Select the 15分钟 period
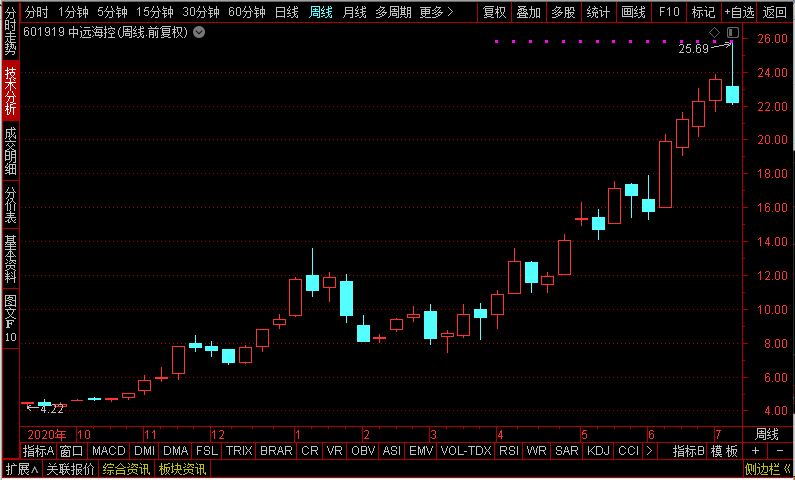 coord(155,12)
